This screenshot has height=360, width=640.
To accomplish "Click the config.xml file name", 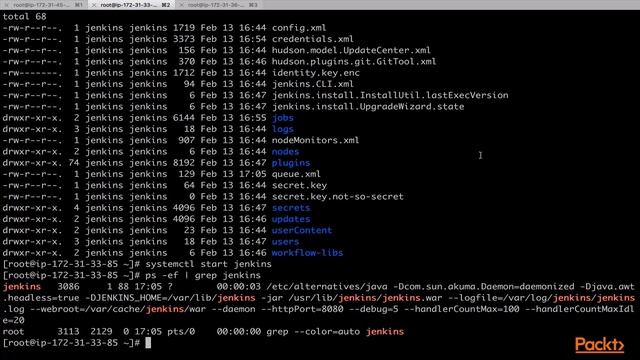I will (x=299, y=28).
